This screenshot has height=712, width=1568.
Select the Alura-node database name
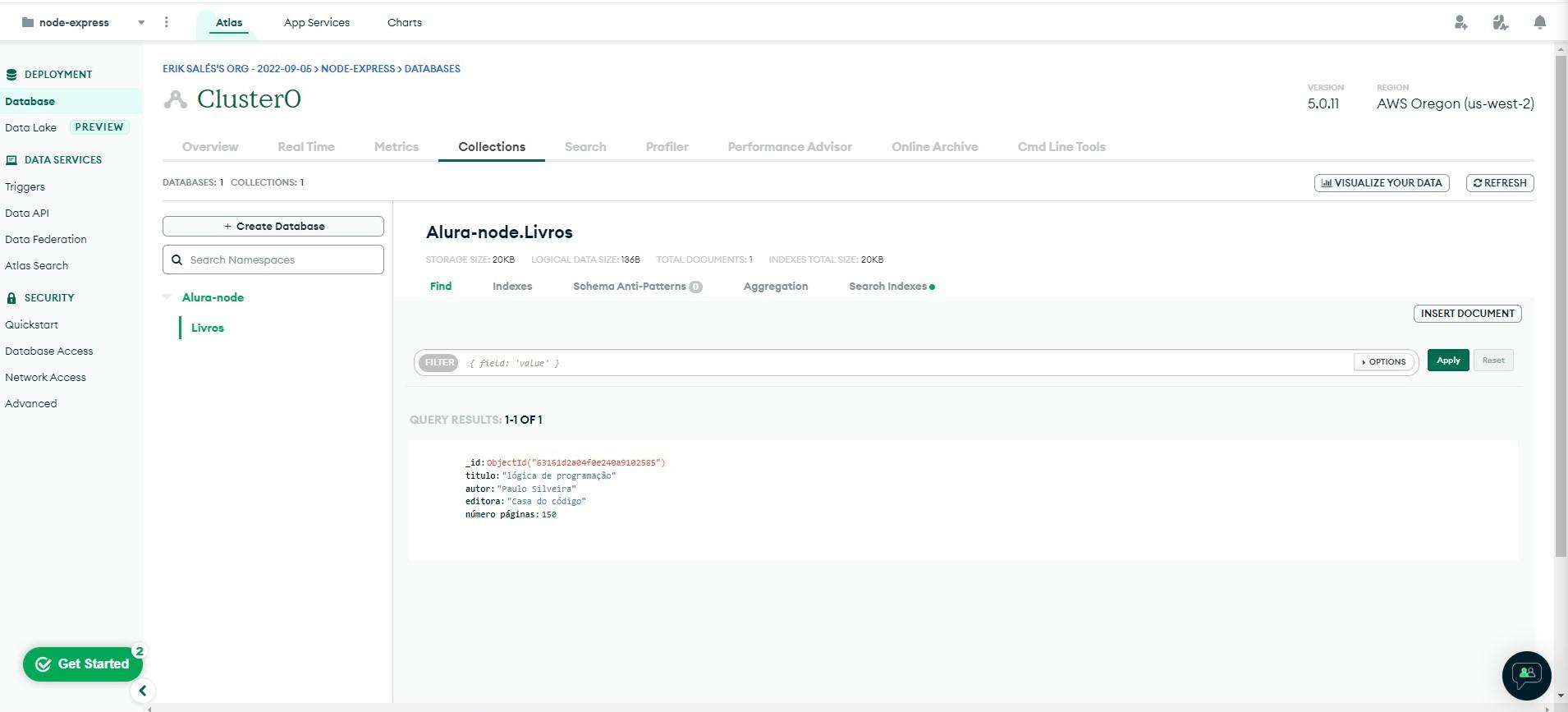[x=213, y=297]
